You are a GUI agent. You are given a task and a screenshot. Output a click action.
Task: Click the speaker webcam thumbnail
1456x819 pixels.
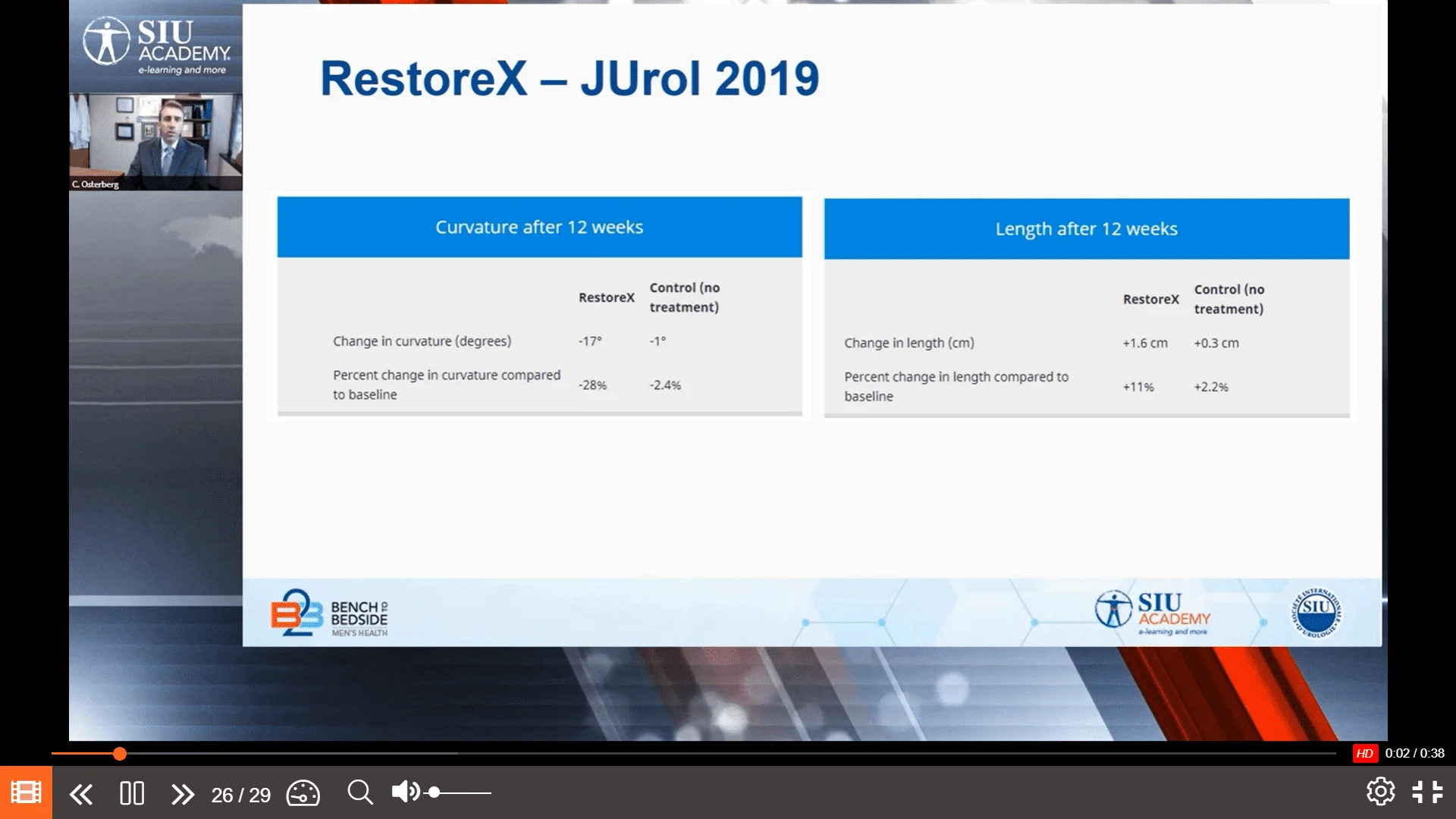pyautogui.click(x=155, y=141)
